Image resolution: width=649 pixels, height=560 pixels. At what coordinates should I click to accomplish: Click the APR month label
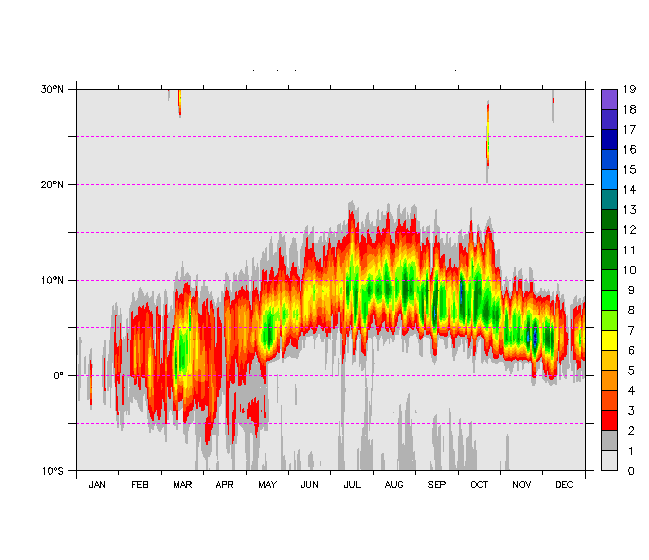[x=224, y=485]
